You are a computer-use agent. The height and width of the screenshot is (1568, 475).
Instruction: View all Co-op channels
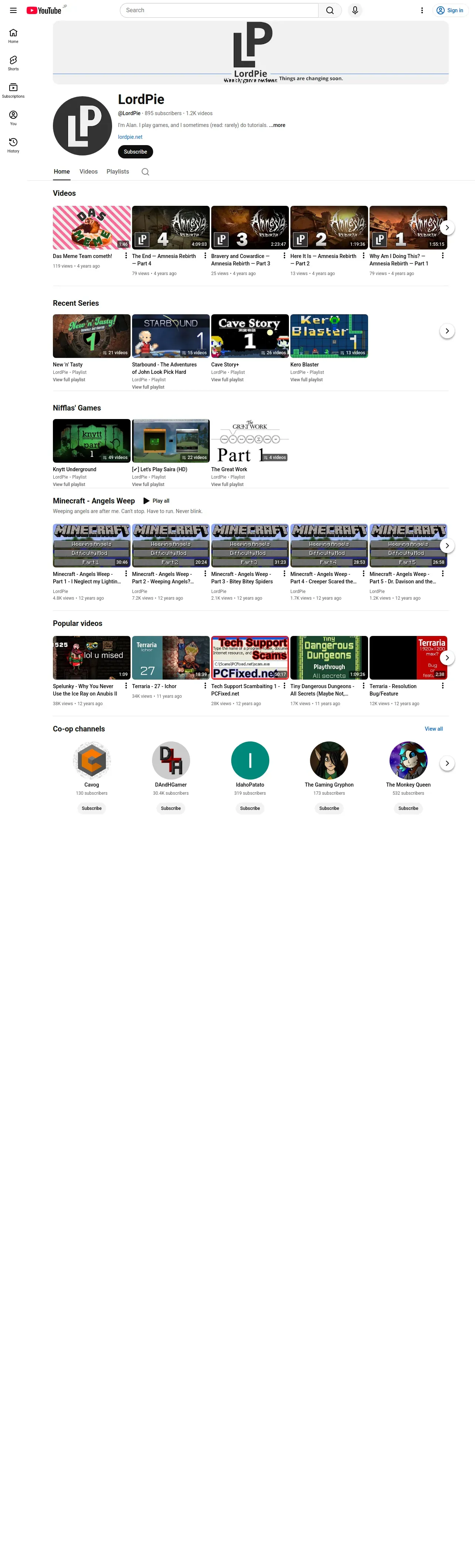point(434,729)
